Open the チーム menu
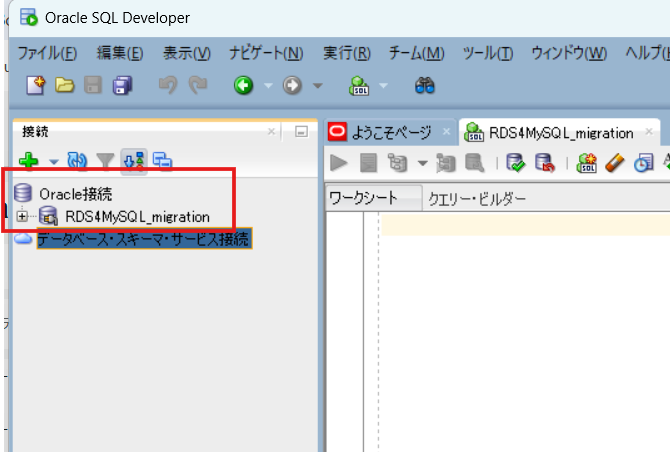The width and height of the screenshot is (670, 452). pos(417,53)
